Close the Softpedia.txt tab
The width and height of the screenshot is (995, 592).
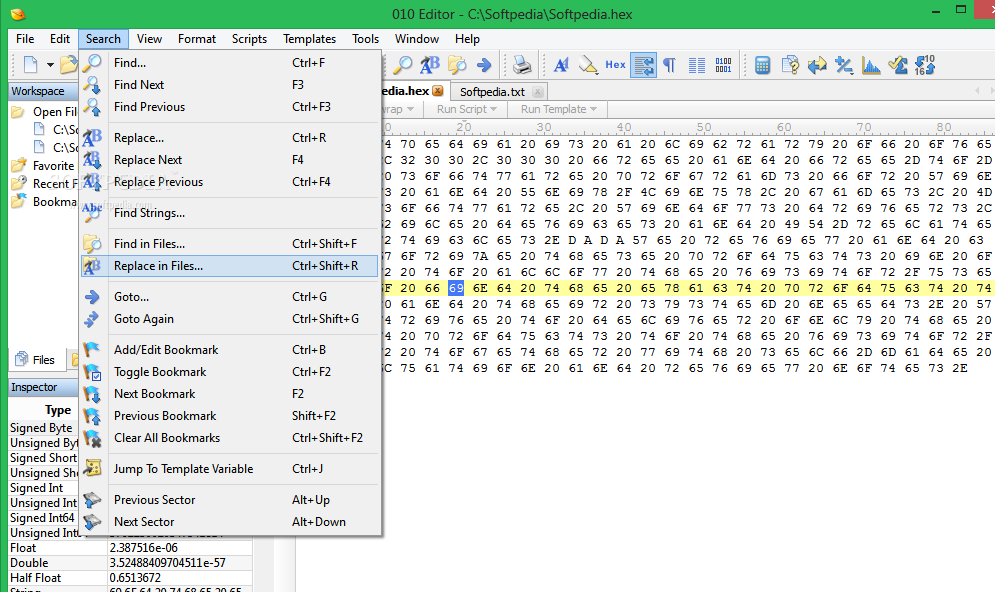pyautogui.click(x=537, y=92)
